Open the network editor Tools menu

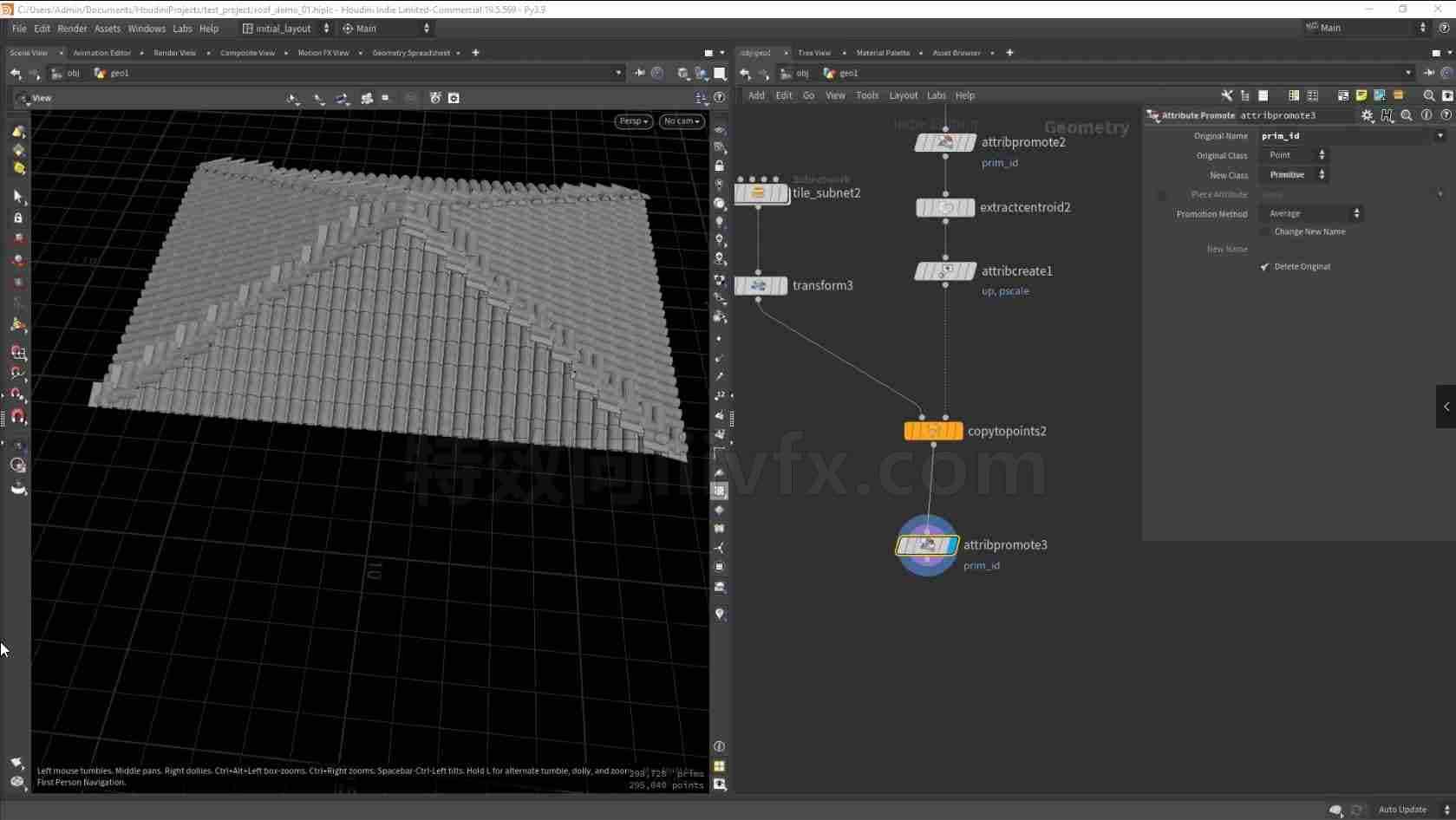pos(867,96)
